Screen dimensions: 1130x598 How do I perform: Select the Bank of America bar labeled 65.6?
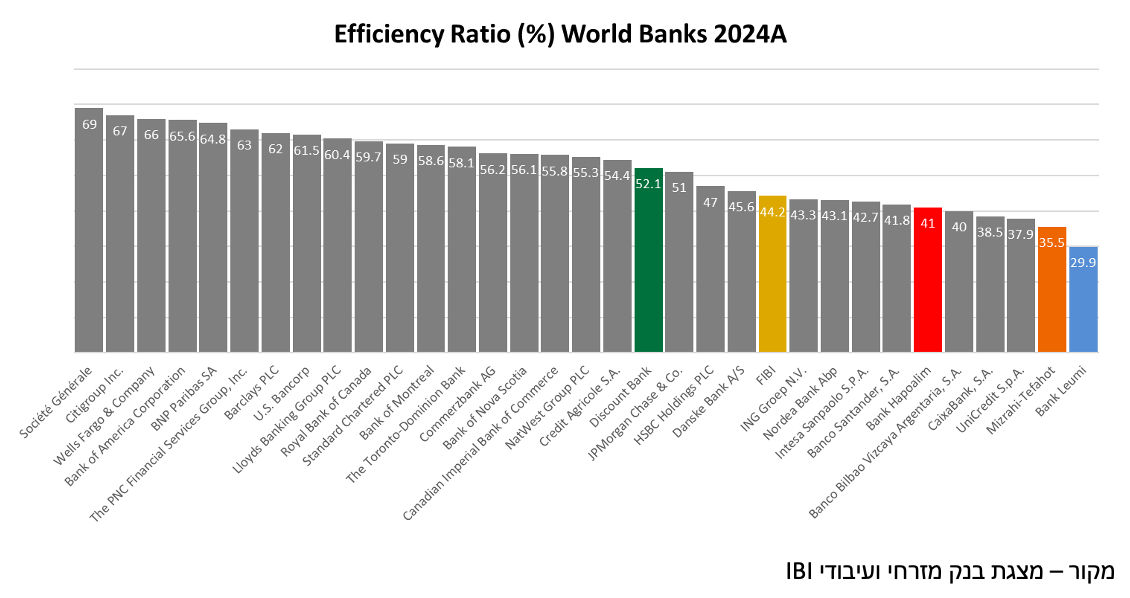(x=182, y=236)
